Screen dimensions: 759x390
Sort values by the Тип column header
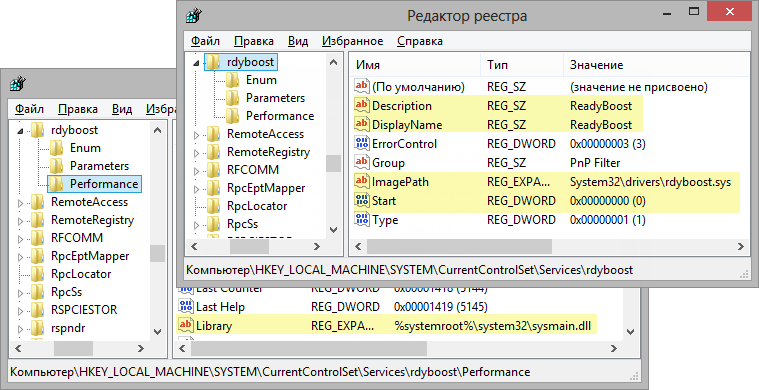click(522, 65)
